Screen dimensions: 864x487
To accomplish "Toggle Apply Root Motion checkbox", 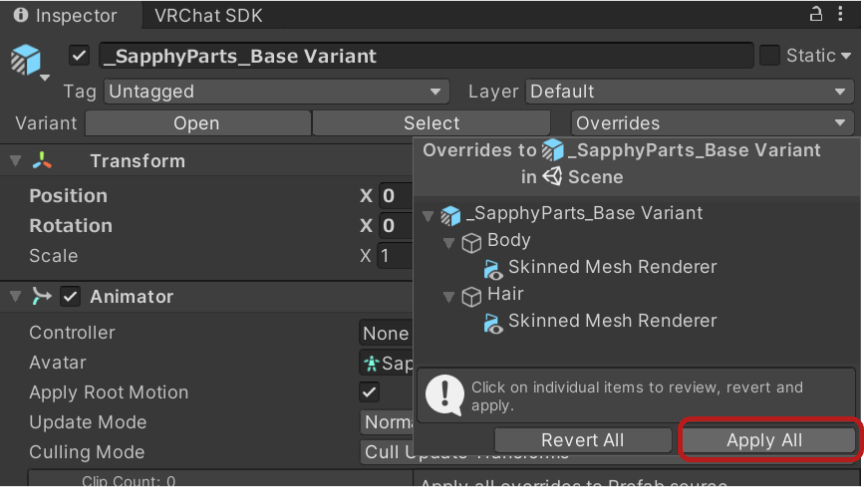I will [x=369, y=392].
